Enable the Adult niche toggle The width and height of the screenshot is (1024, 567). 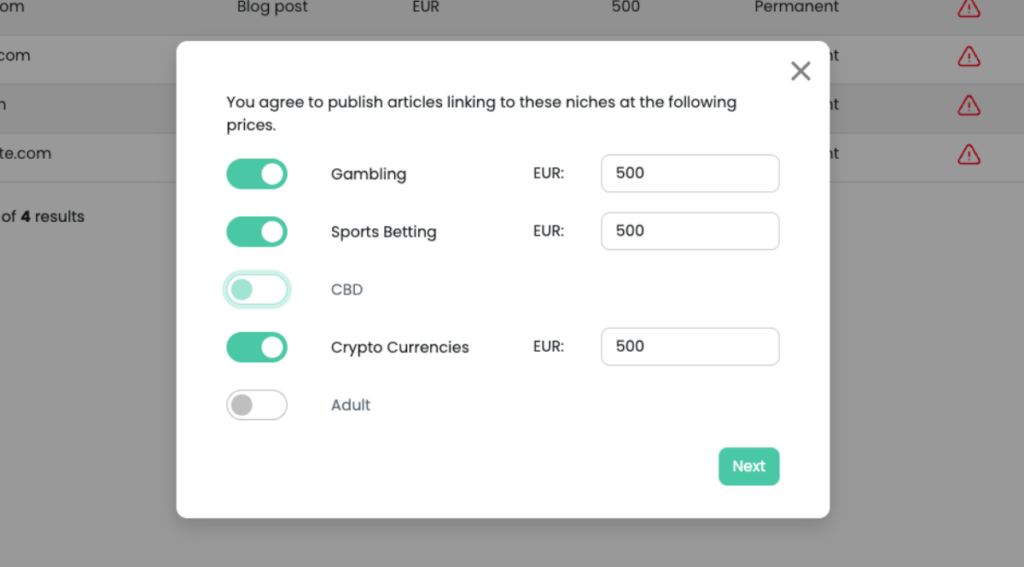pyautogui.click(x=257, y=405)
